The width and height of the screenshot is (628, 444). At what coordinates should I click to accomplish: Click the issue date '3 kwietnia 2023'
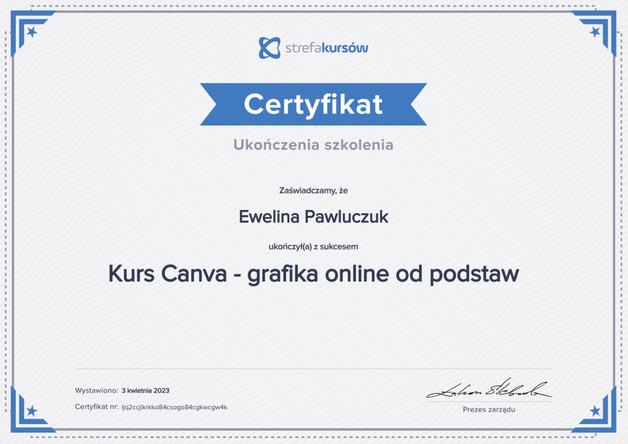click(145, 390)
